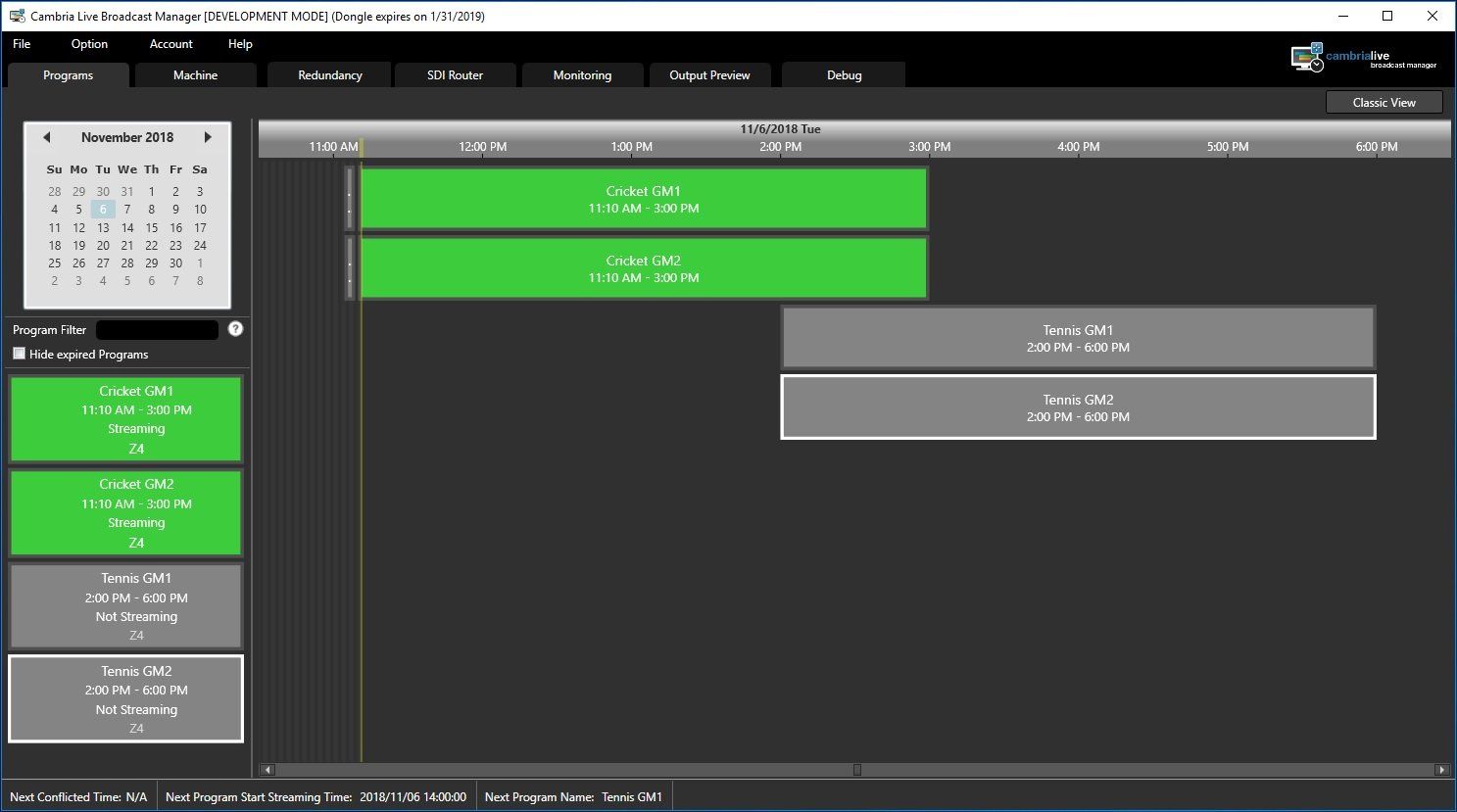Viewport: 1457px width, 812px height.
Task: Go to previous month in calendar
Action: (x=46, y=137)
